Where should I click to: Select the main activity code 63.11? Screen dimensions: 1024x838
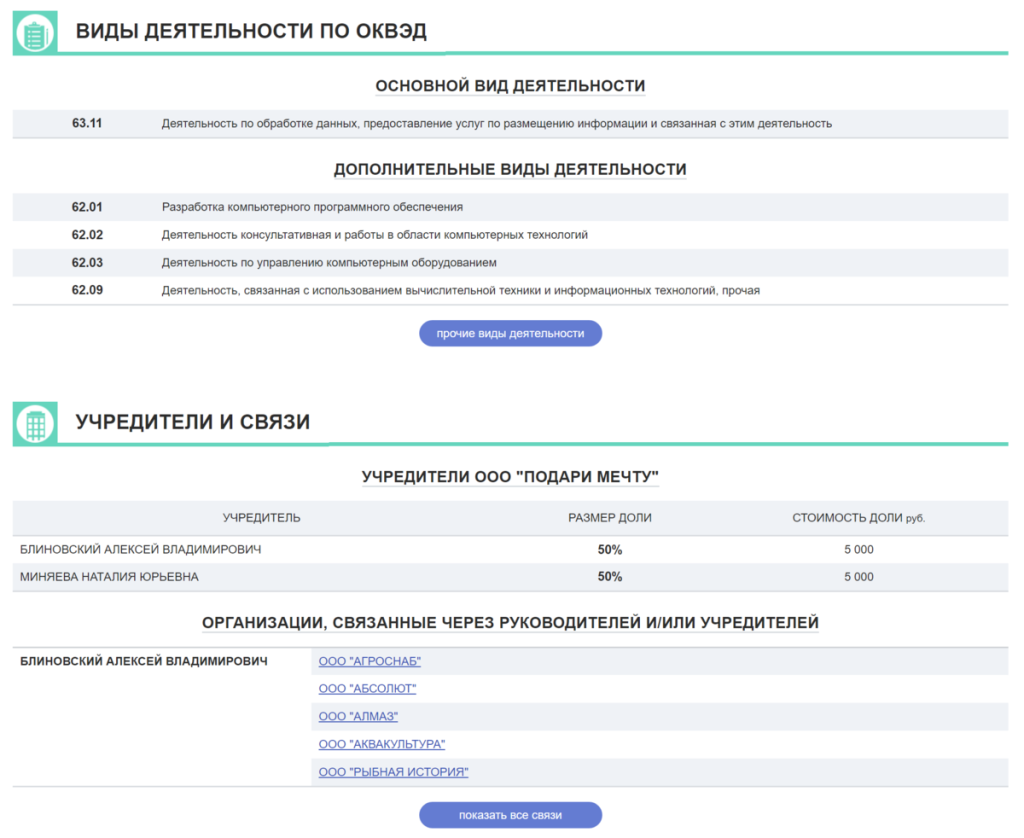87,123
